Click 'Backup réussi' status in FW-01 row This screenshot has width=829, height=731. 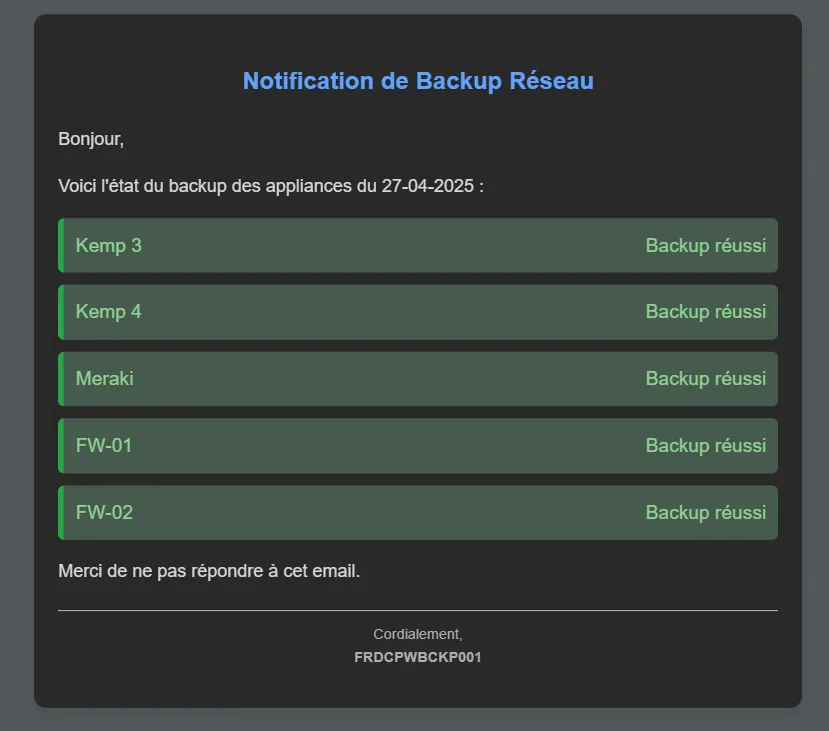click(x=705, y=446)
